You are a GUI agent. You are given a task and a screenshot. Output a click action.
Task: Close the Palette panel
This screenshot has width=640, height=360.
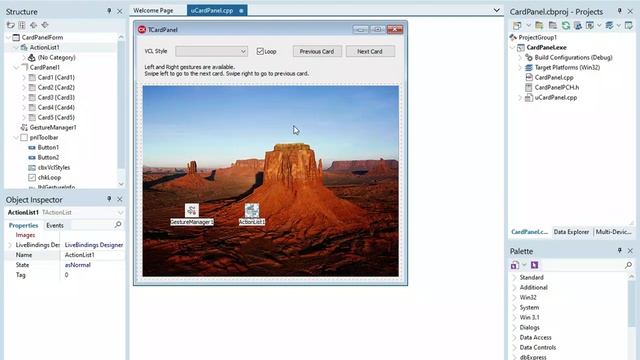point(630,251)
